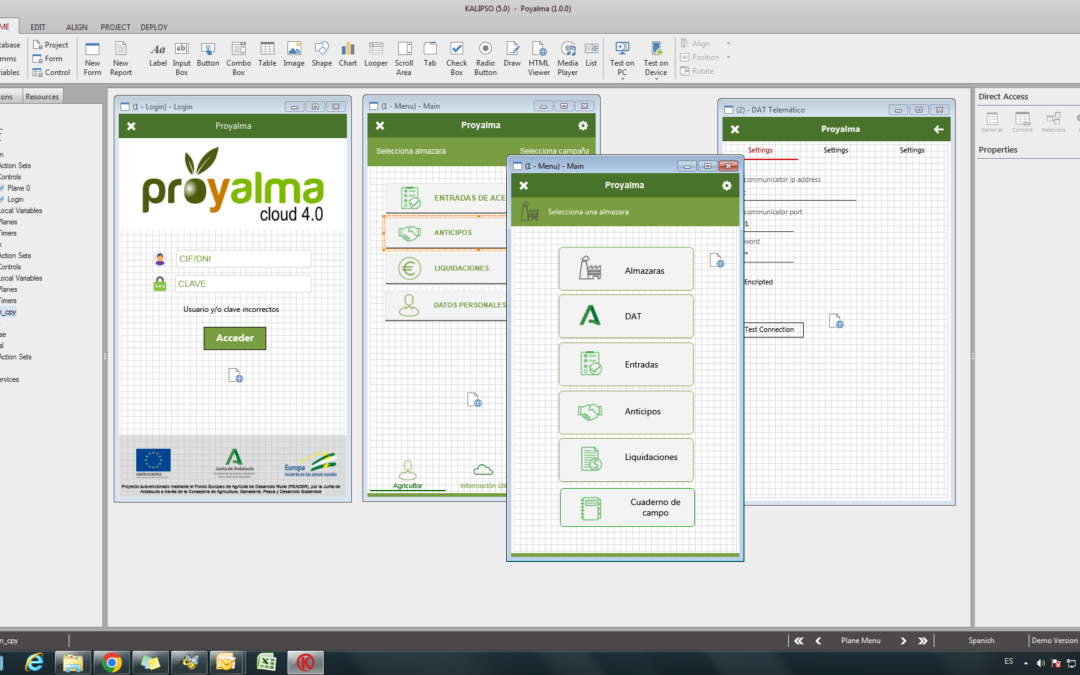This screenshot has width=1080, height=675.
Task: Click back arrow in DAT Telemático header
Action: (938, 129)
